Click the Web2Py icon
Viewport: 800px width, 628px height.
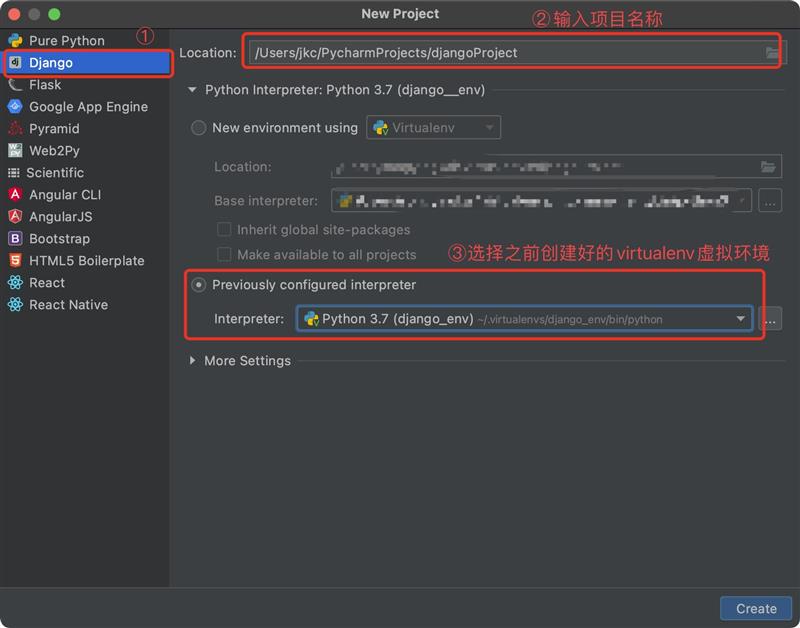[15, 150]
